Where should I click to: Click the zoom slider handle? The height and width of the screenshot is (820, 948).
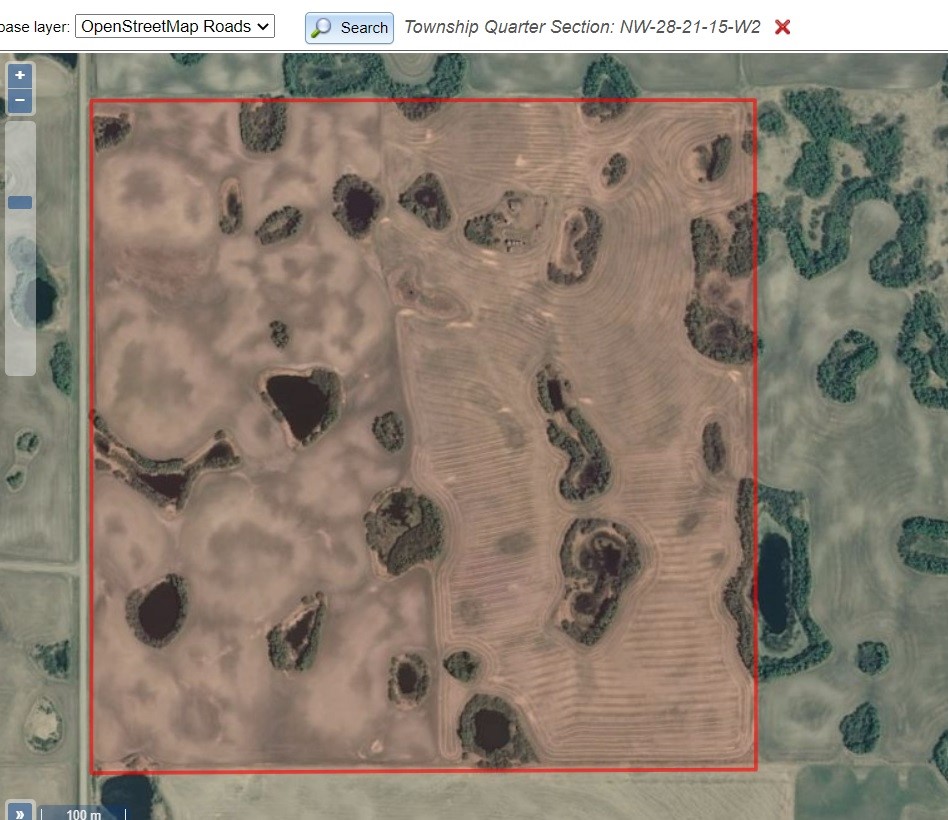[x=20, y=203]
